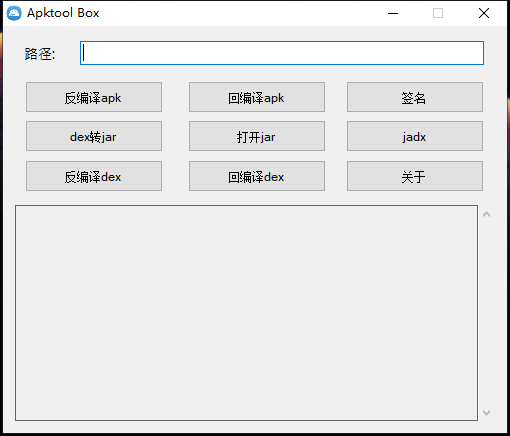The height and width of the screenshot is (436, 510).
Task: Minimize the Apktool Box window
Action: [393, 13]
